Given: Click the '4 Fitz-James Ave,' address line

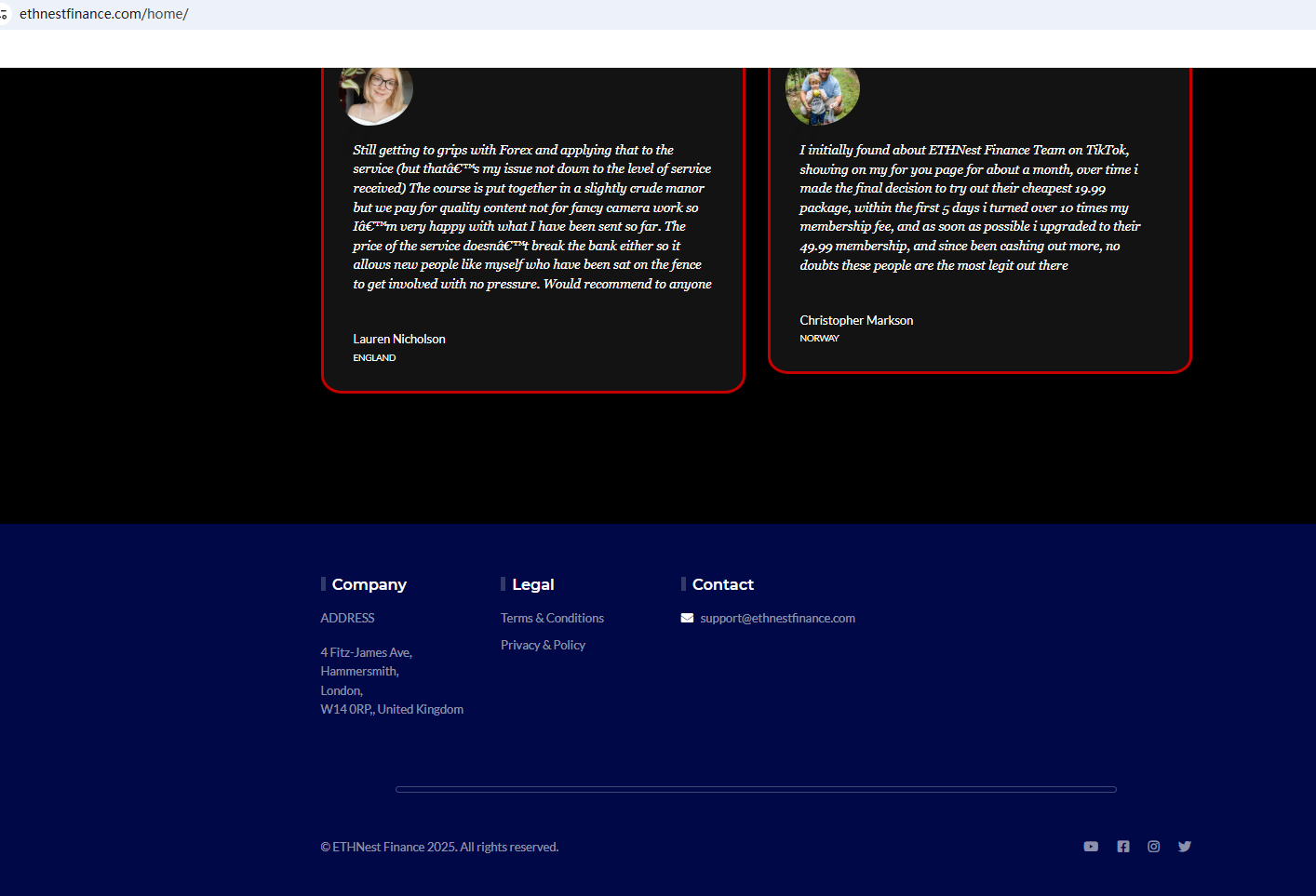Looking at the screenshot, I should click(x=366, y=652).
